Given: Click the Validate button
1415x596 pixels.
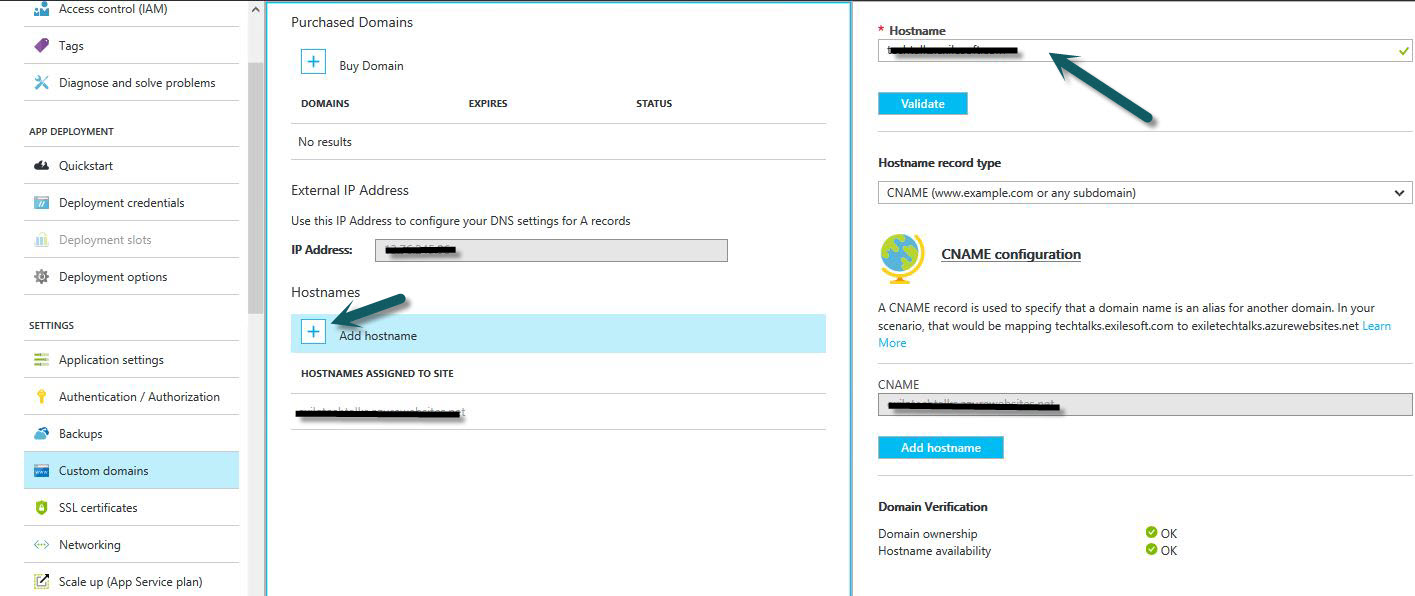Looking at the screenshot, I should tap(923, 104).
